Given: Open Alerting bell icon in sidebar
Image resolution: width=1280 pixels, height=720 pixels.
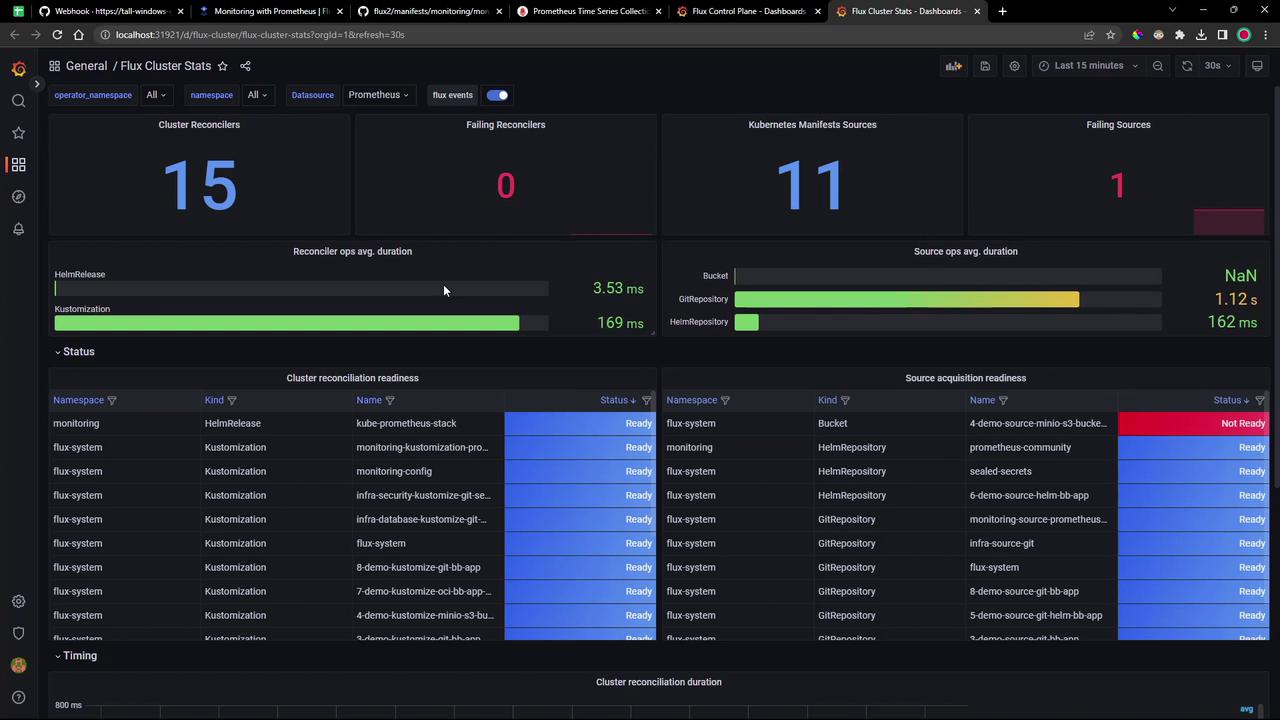Looking at the screenshot, I should pos(18,229).
